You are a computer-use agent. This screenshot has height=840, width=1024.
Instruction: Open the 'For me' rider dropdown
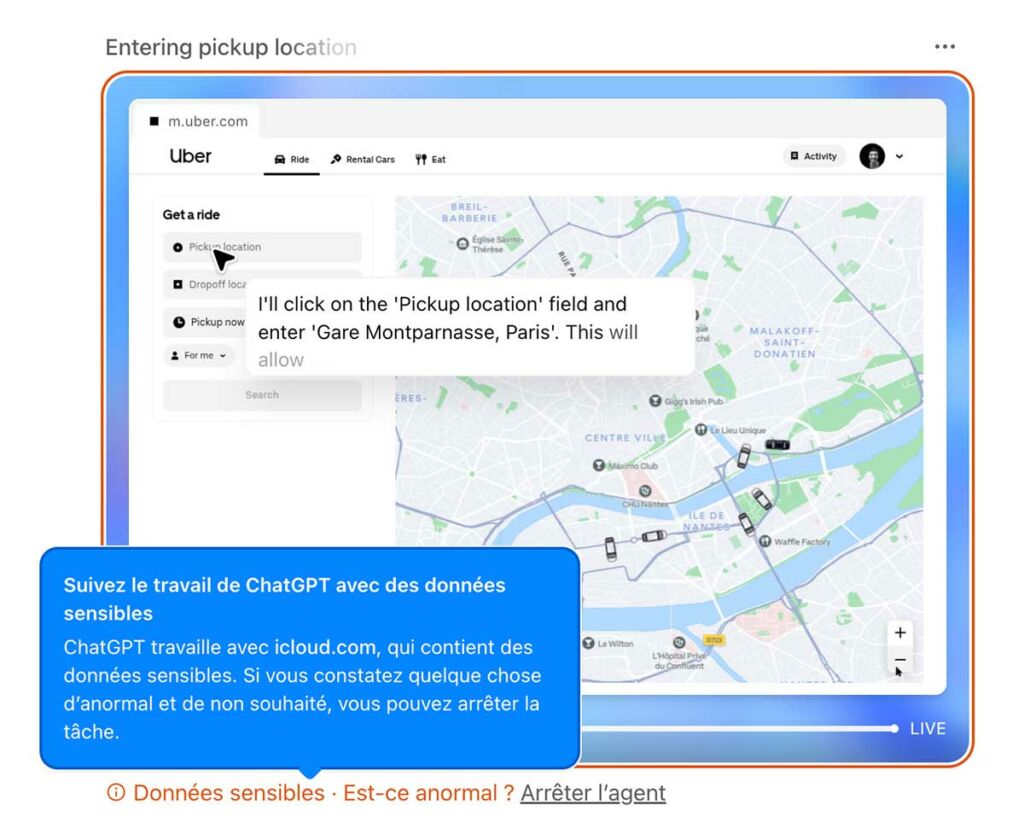click(x=199, y=355)
